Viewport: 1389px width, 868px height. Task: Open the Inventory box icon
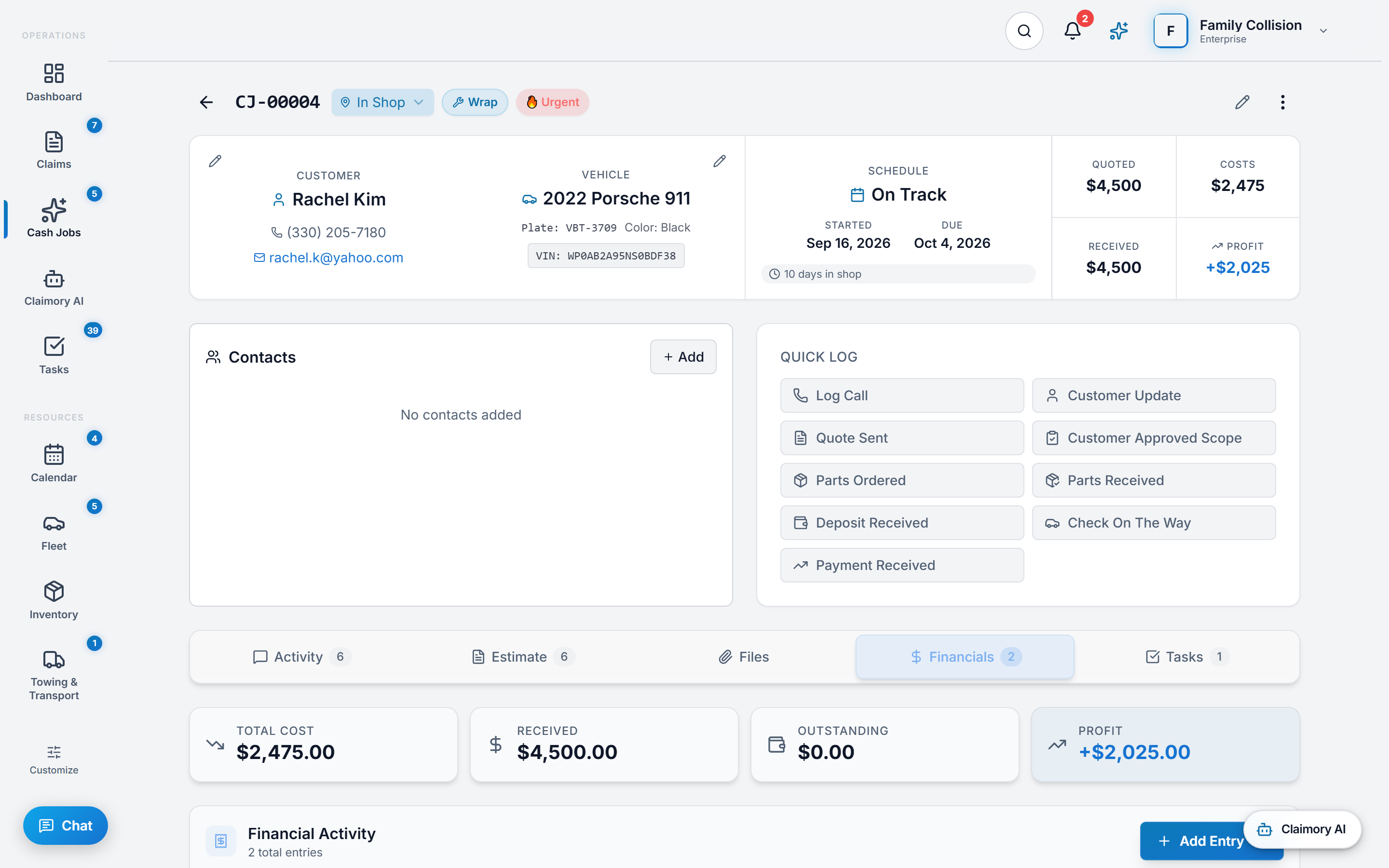click(x=54, y=591)
